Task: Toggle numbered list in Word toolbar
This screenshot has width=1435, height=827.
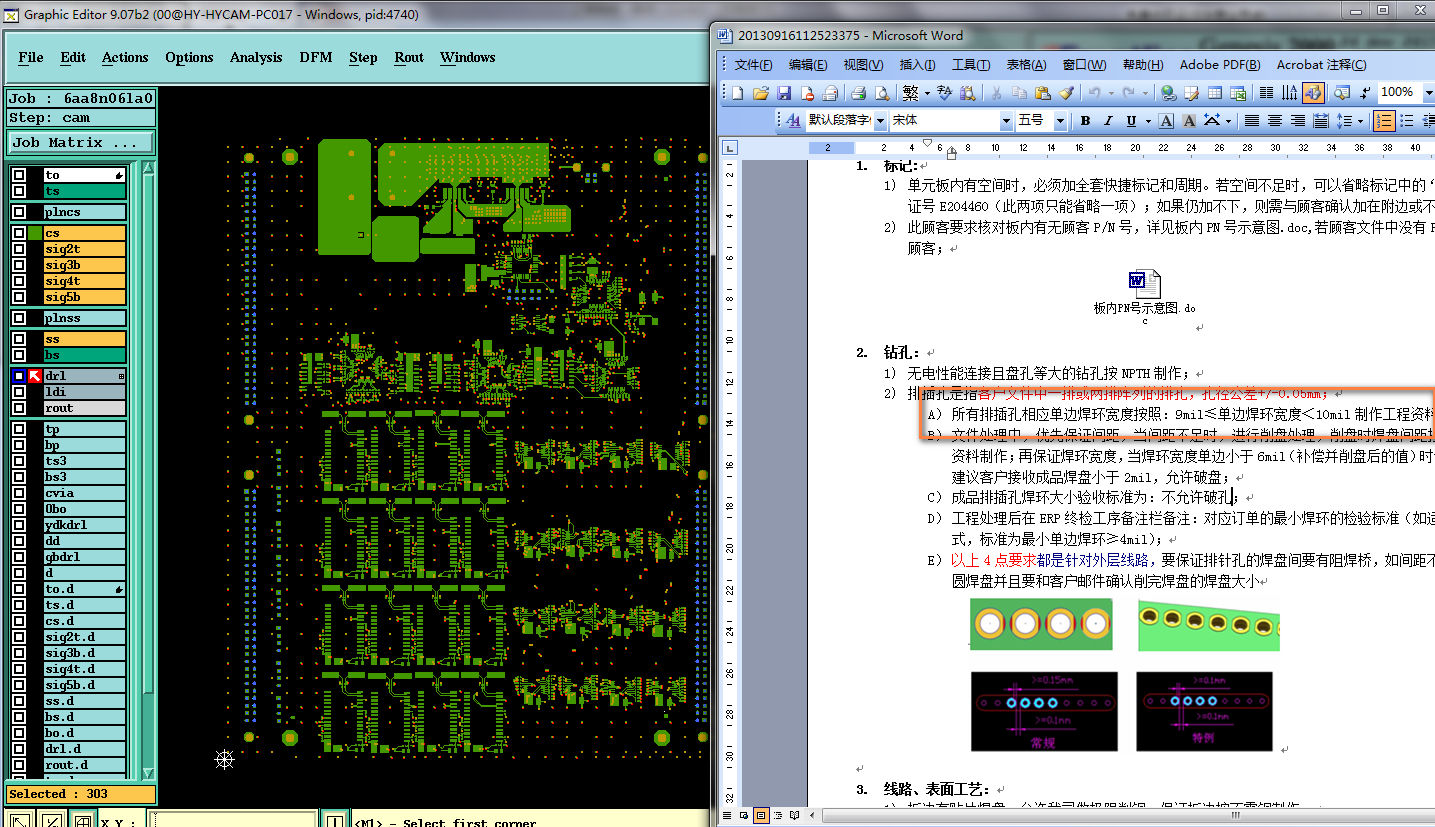Action: [x=1384, y=121]
